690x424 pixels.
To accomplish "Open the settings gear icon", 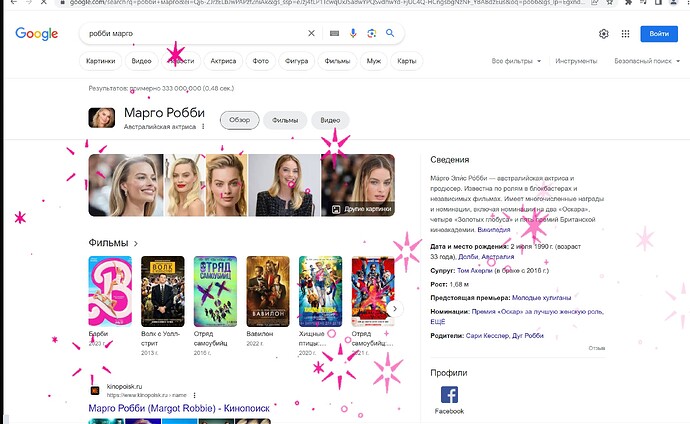I will coord(604,34).
